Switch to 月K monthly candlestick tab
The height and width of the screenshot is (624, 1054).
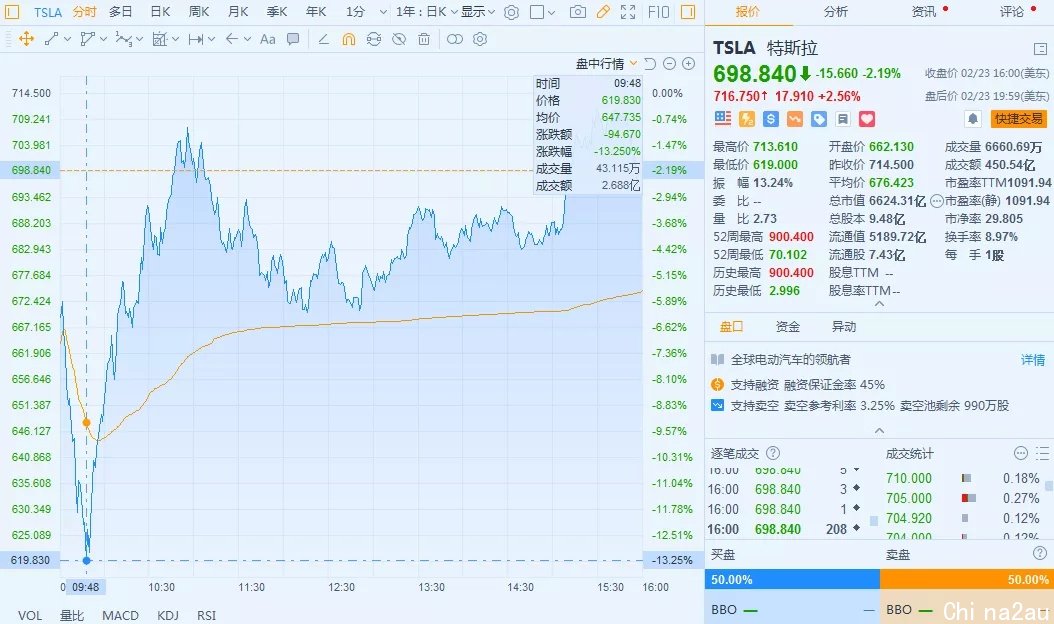tap(238, 12)
